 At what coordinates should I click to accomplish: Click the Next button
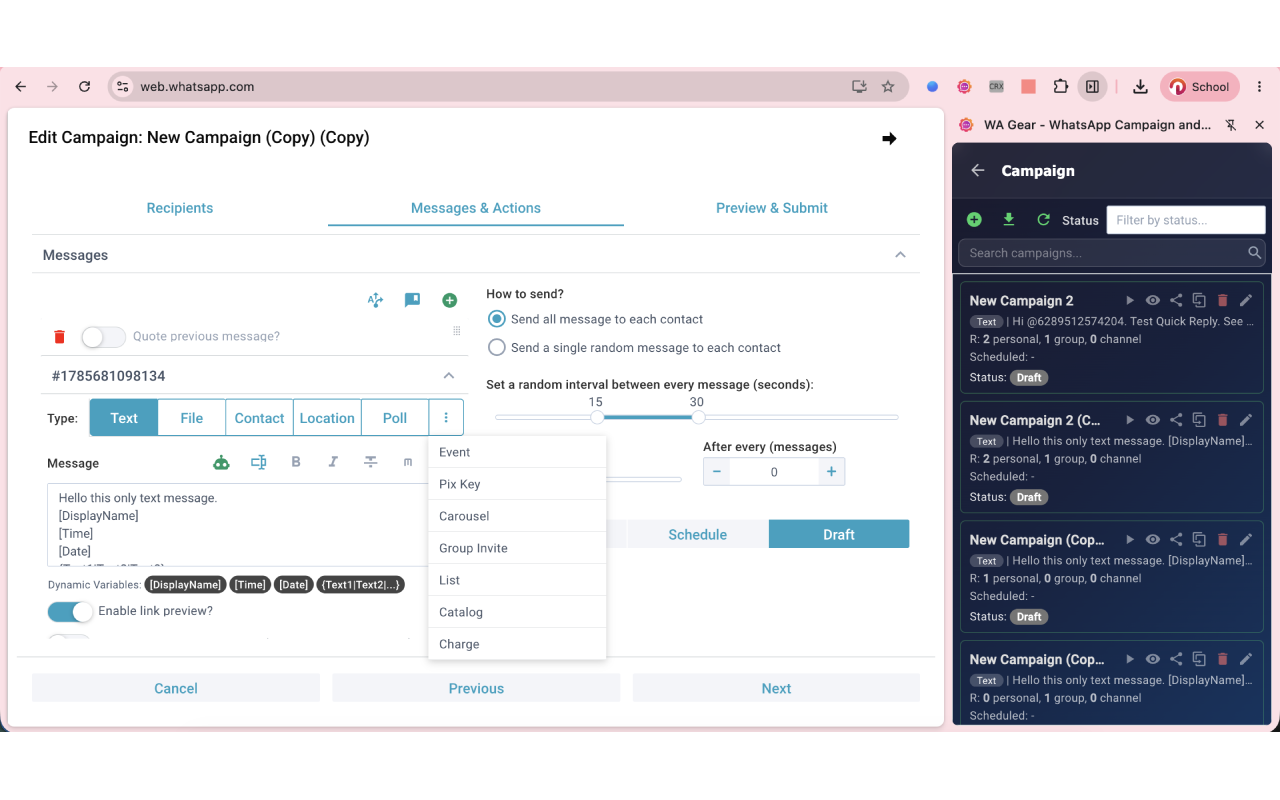pos(776,688)
